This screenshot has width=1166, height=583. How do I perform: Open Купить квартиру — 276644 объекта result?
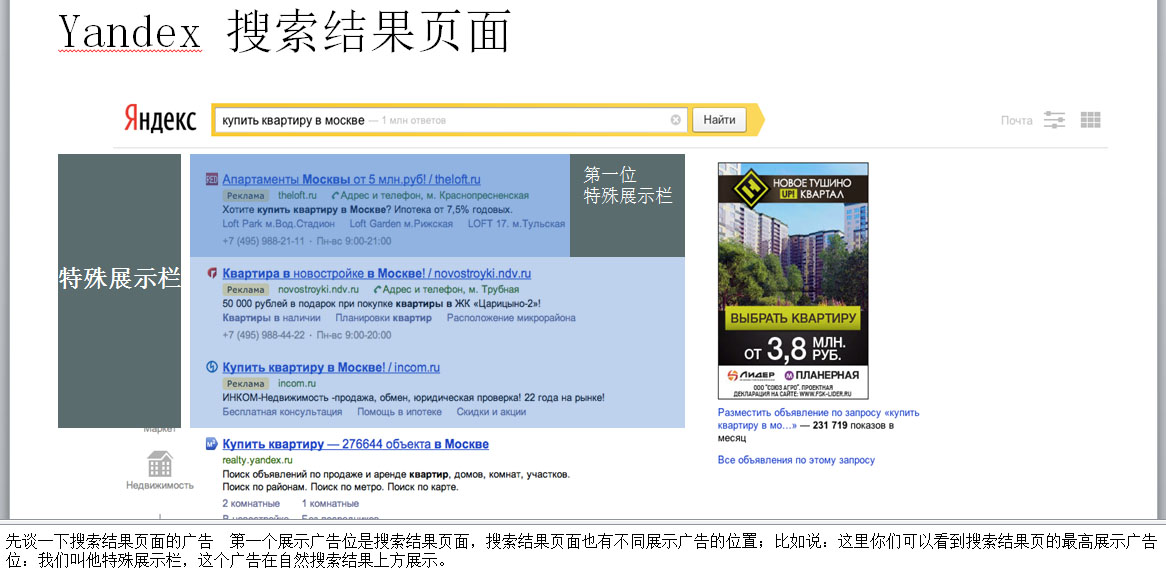click(x=355, y=445)
